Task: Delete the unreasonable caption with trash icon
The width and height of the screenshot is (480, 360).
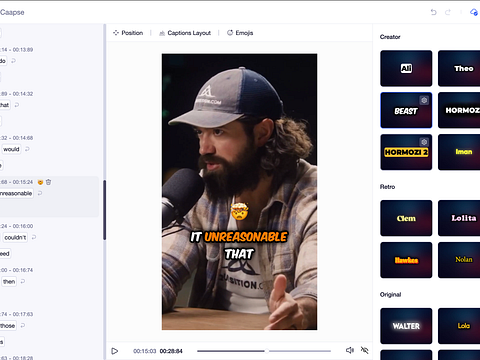Action: (x=49, y=182)
